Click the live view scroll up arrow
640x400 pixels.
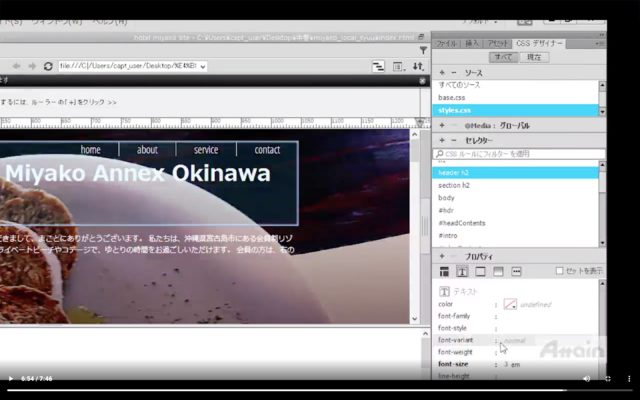click(415, 134)
